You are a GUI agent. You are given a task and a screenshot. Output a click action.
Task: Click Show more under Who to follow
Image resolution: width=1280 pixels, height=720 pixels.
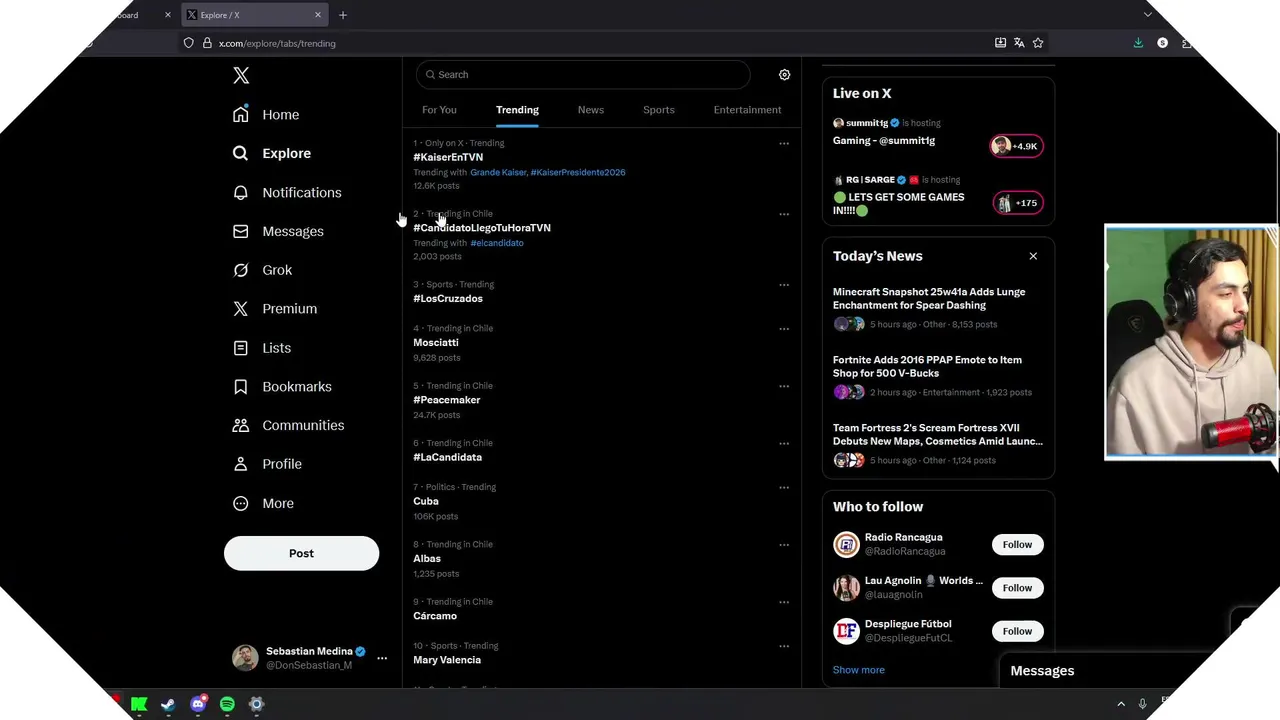[859, 670]
